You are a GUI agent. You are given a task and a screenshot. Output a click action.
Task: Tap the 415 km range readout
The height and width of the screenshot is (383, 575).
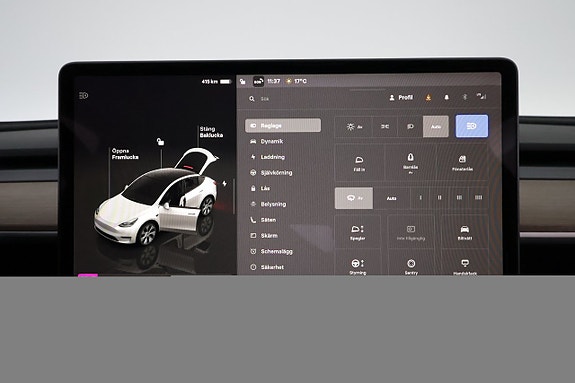point(209,81)
